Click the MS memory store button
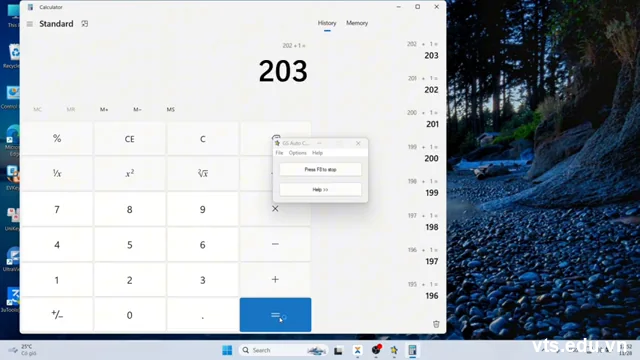The width and height of the screenshot is (640, 360). tap(171, 109)
